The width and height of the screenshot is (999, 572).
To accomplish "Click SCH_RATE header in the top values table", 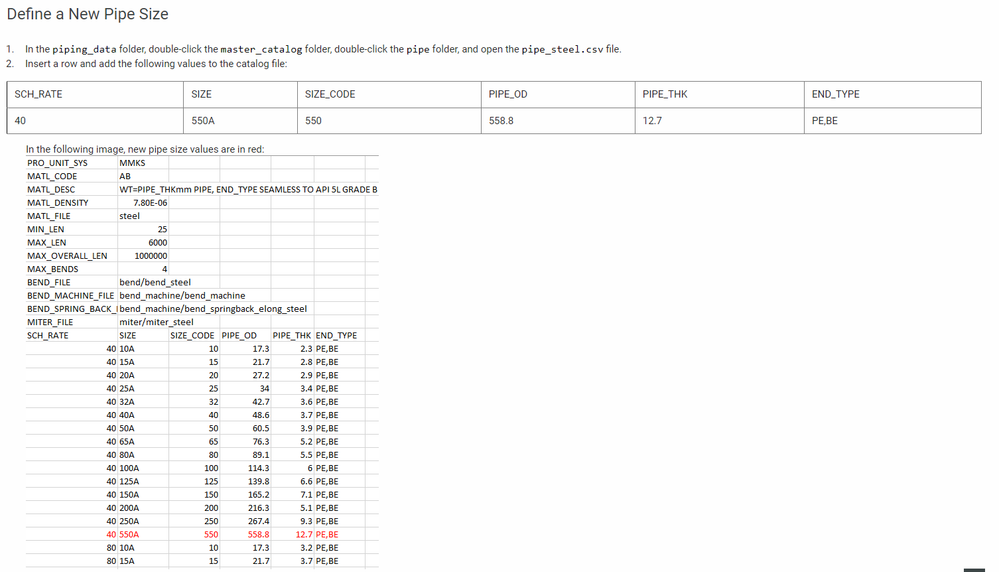I will coord(38,94).
